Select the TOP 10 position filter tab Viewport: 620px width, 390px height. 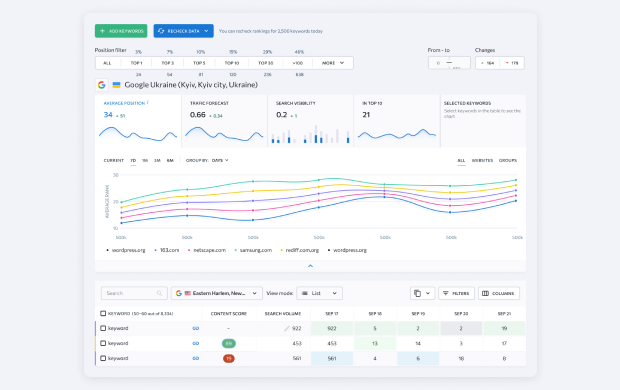tap(232, 63)
